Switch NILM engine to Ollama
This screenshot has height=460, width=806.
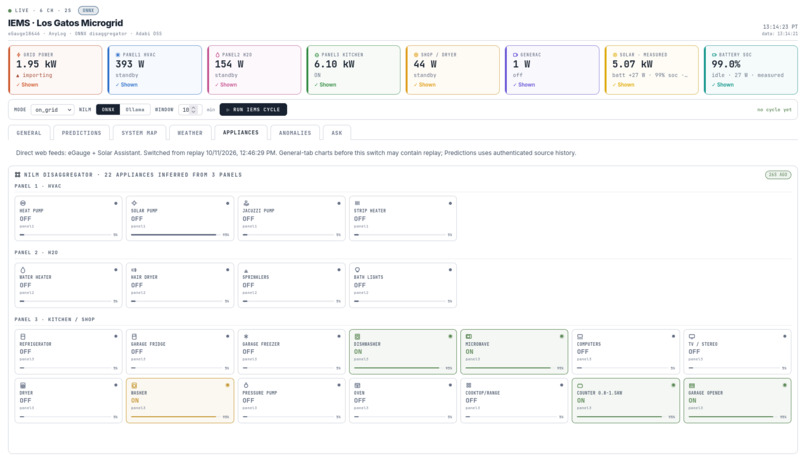[135, 109]
